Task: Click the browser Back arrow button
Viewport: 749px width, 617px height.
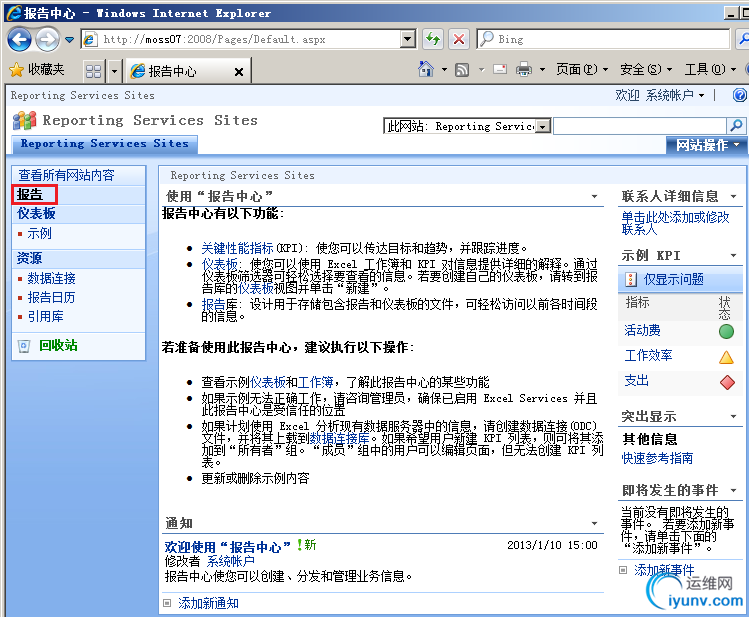Action: [19, 39]
